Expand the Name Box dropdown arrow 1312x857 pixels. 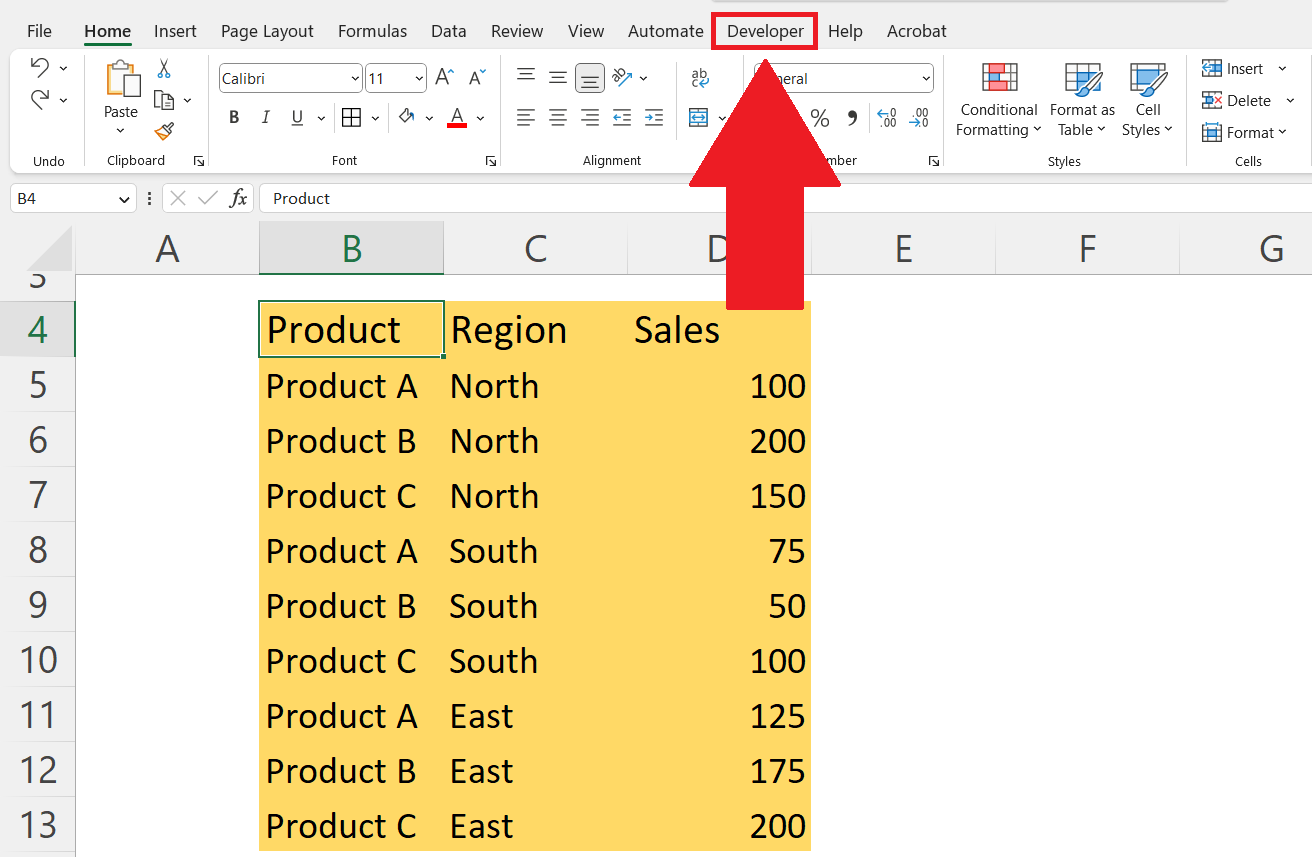[125, 199]
